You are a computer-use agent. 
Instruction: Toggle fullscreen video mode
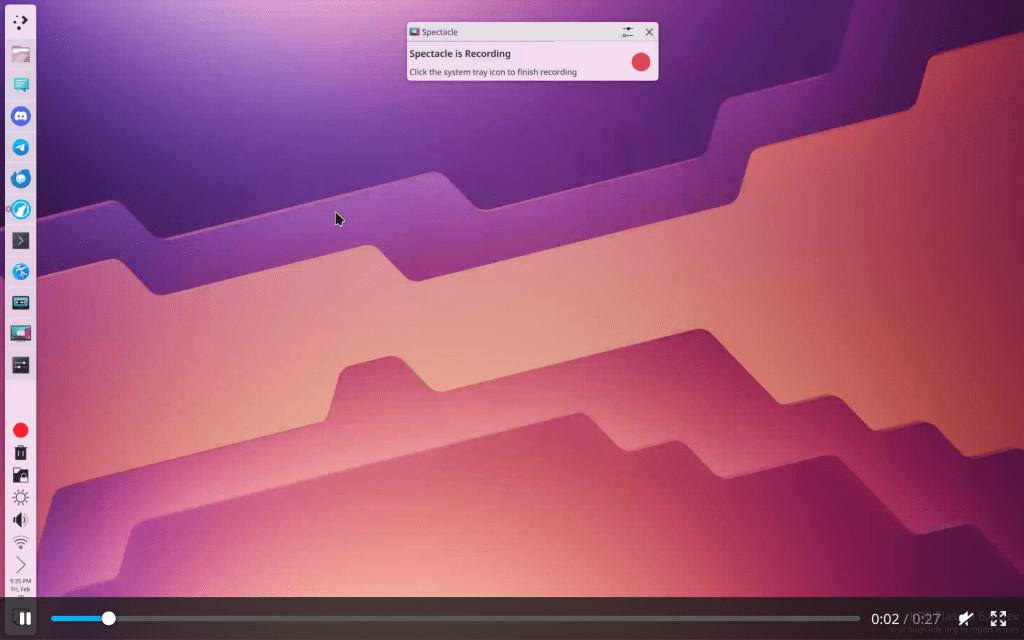pos(998,619)
